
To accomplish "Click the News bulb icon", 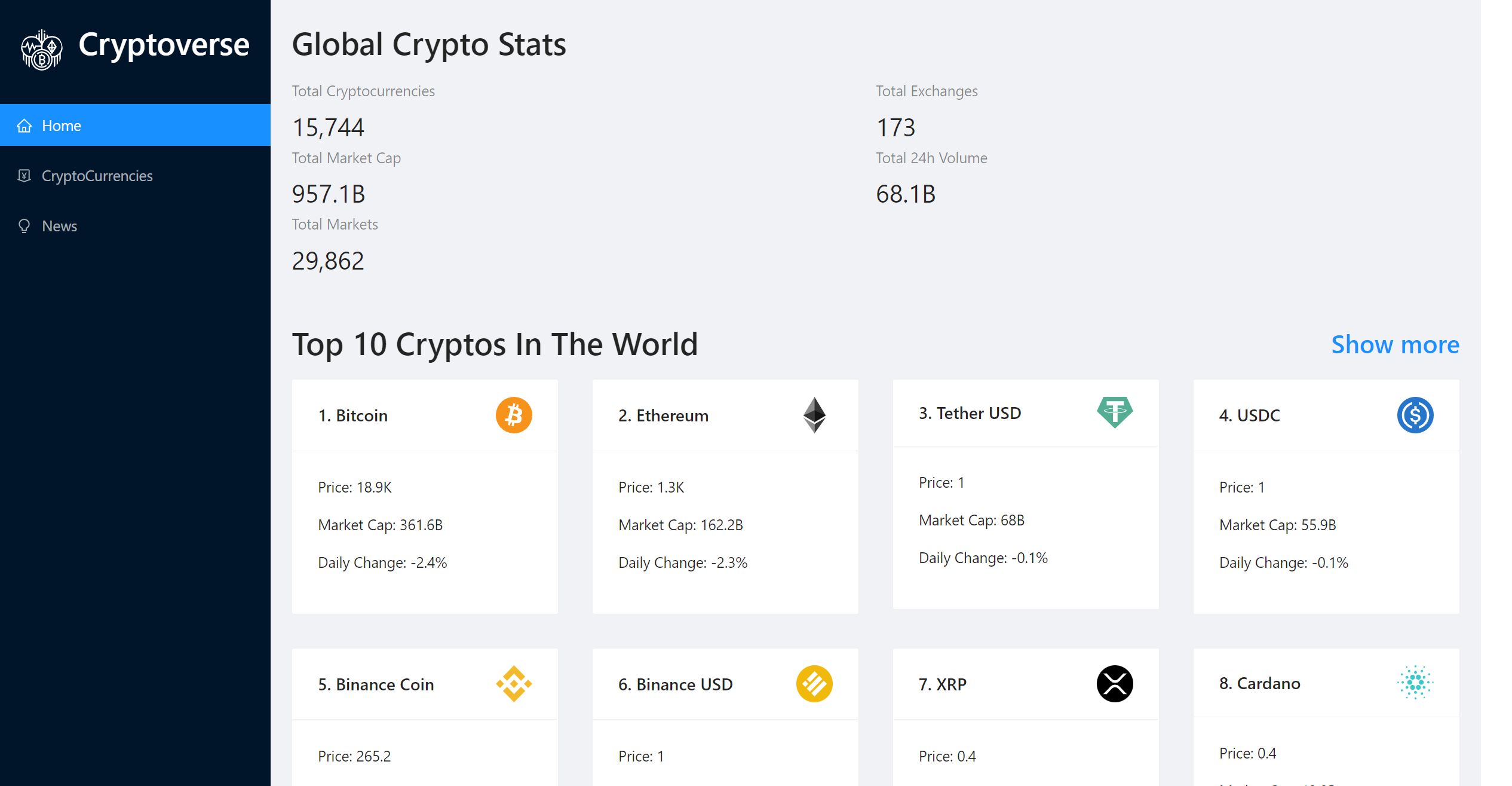I will (24, 226).
